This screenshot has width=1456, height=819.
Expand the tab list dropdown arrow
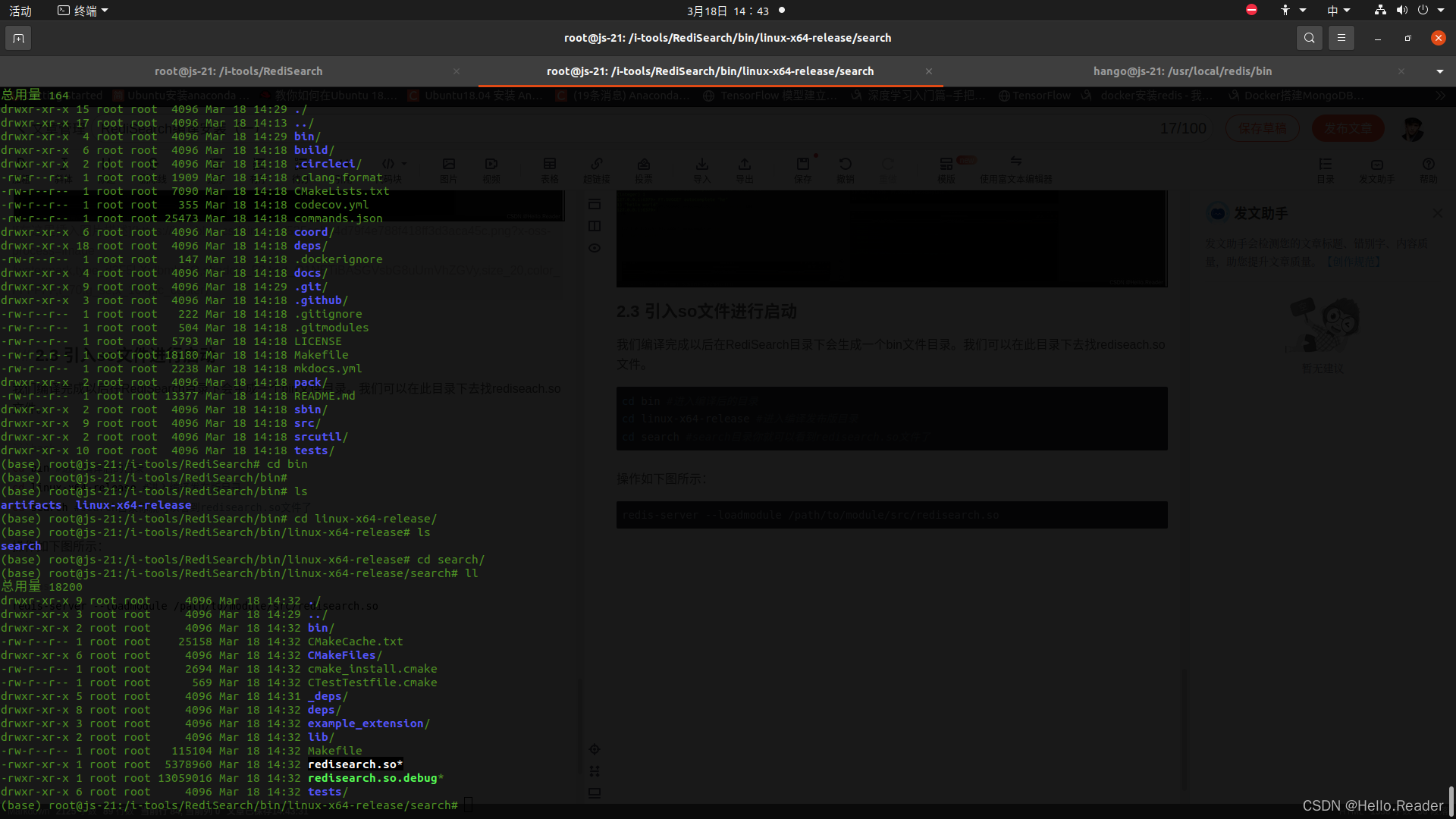pos(1439,71)
